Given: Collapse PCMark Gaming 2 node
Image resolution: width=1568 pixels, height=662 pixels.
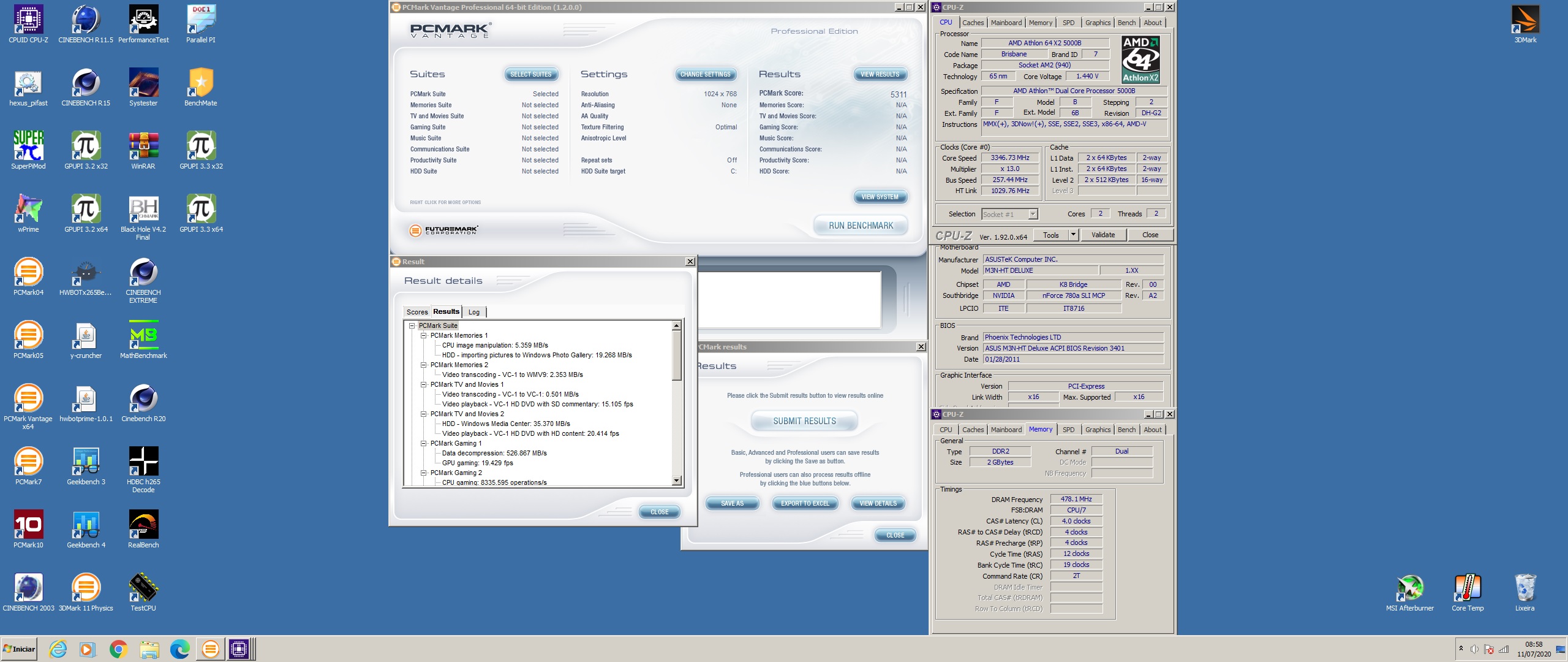Looking at the screenshot, I should [423, 473].
